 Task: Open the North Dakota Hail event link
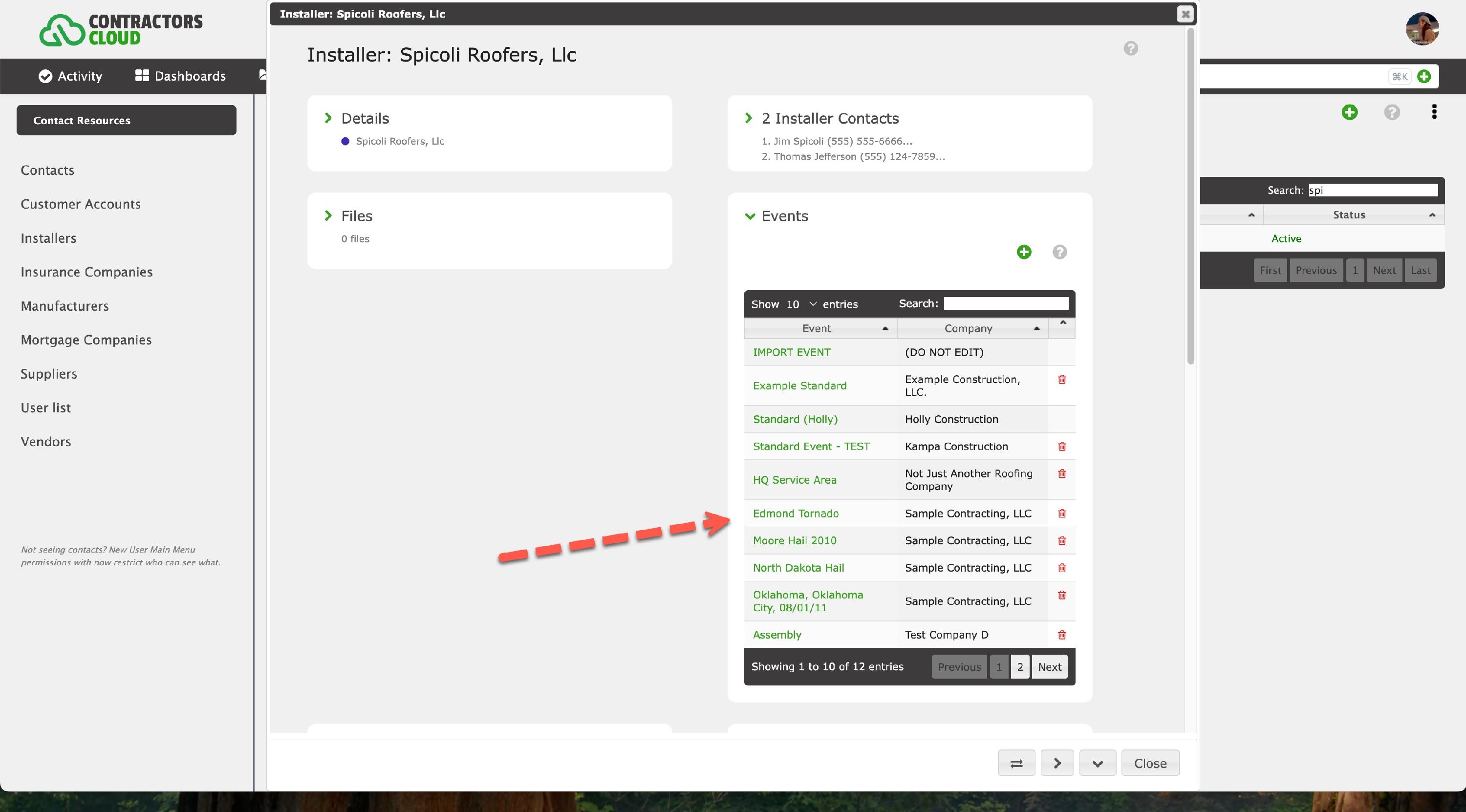pyautogui.click(x=798, y=568)
